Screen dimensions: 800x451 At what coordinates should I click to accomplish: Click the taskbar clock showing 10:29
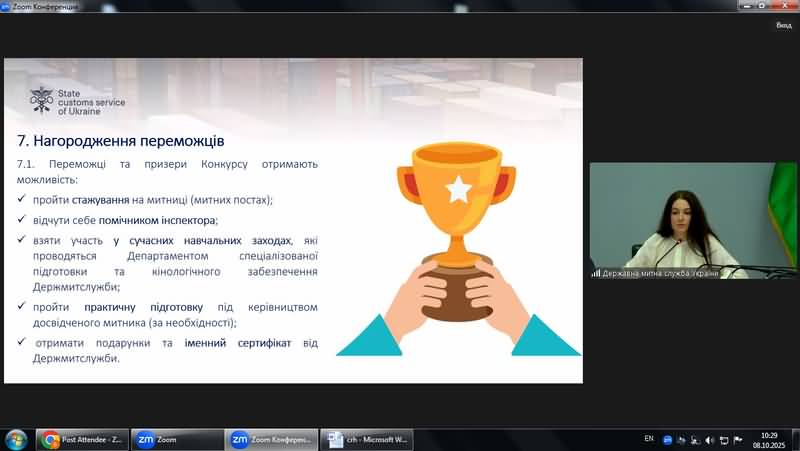point(768,439)
